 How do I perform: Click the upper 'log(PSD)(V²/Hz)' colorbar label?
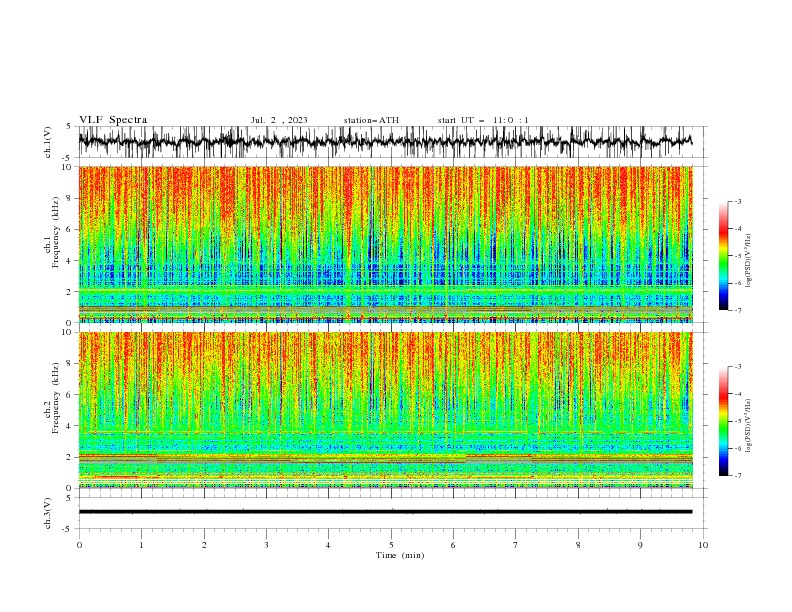point(748,261)
